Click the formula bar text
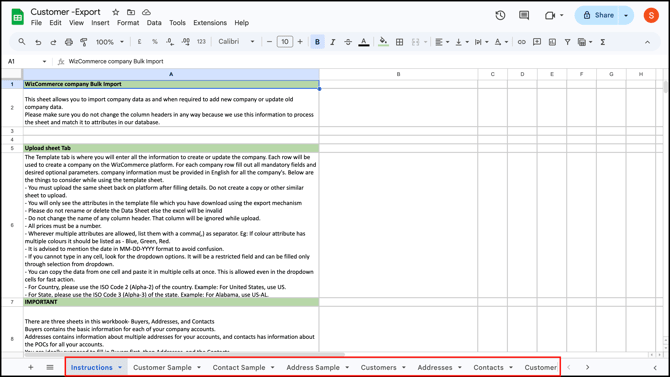 (x=116, y=61)
